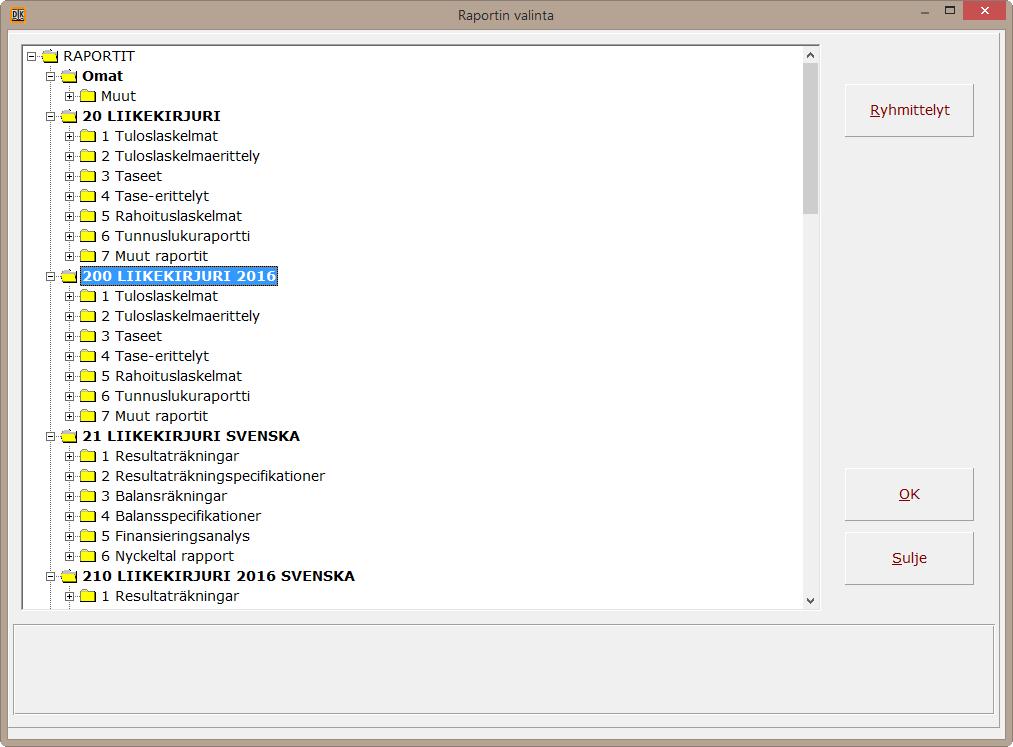Close the Raportin valinta window
Screen dimensions: 1013x747
click(985, 10)
